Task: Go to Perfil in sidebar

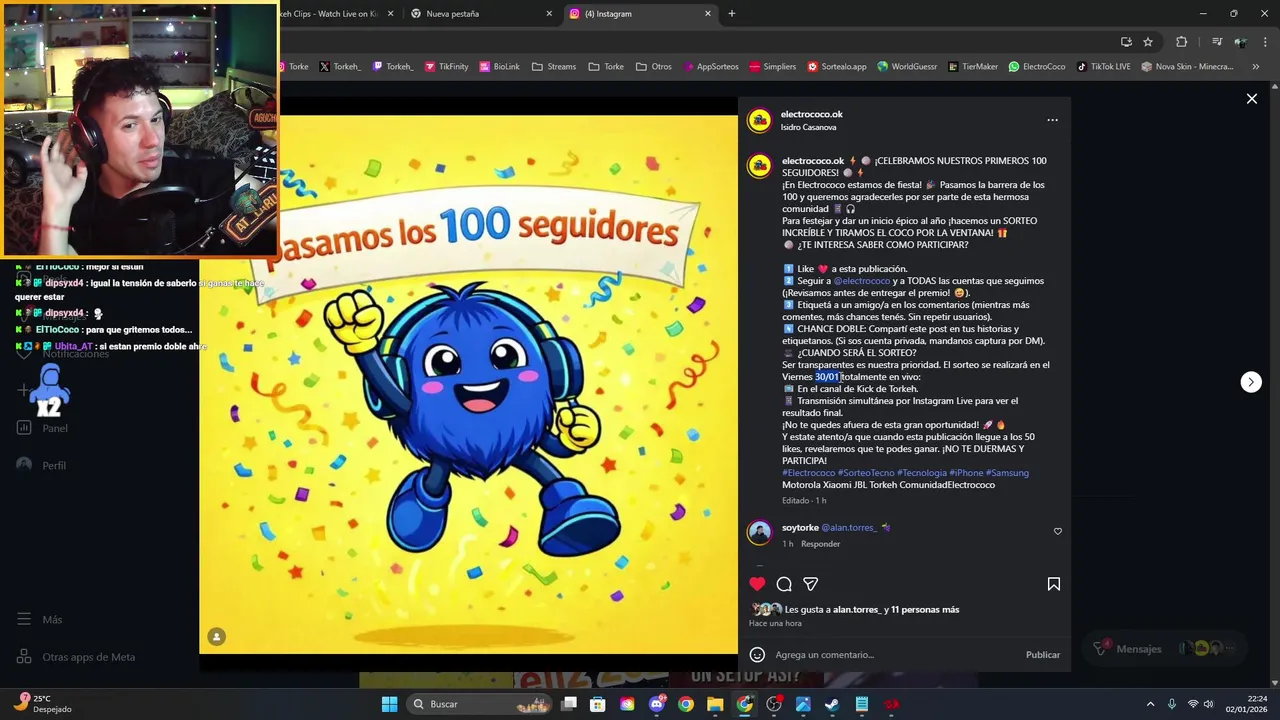Action: click(x=42, y=465)
